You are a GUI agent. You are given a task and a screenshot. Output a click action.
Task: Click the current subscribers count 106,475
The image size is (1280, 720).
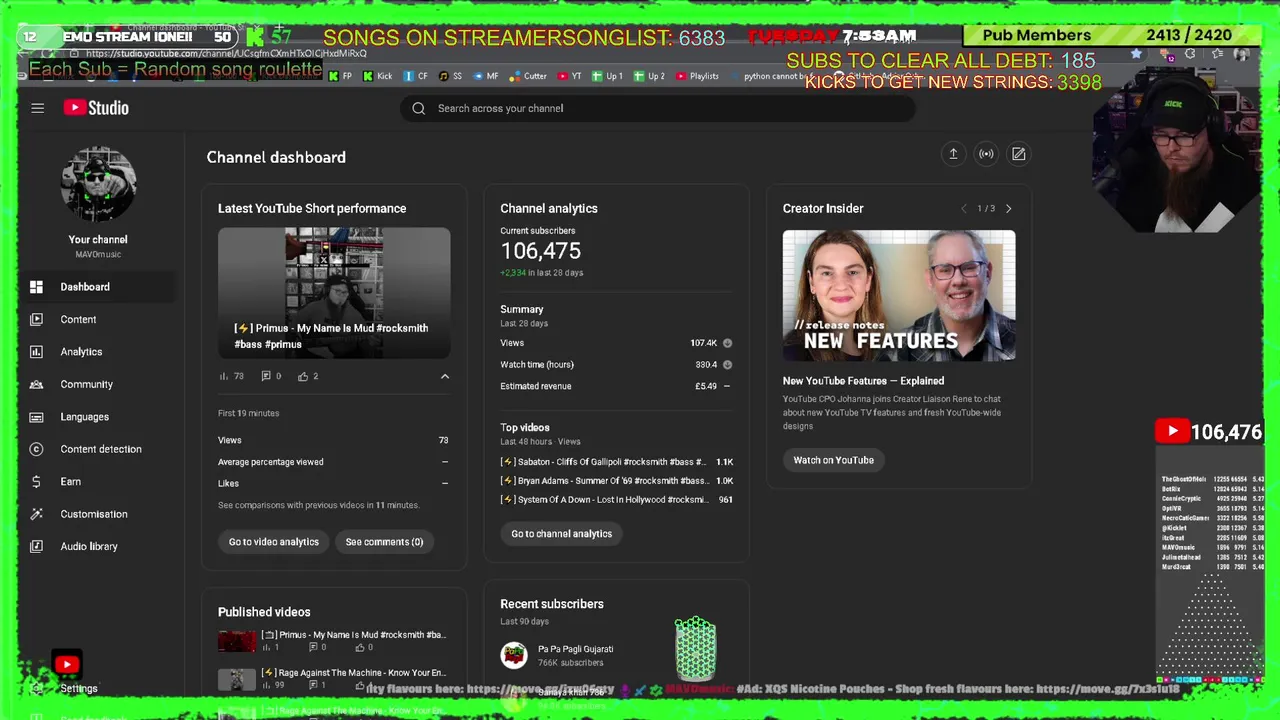tap(540, 251)
